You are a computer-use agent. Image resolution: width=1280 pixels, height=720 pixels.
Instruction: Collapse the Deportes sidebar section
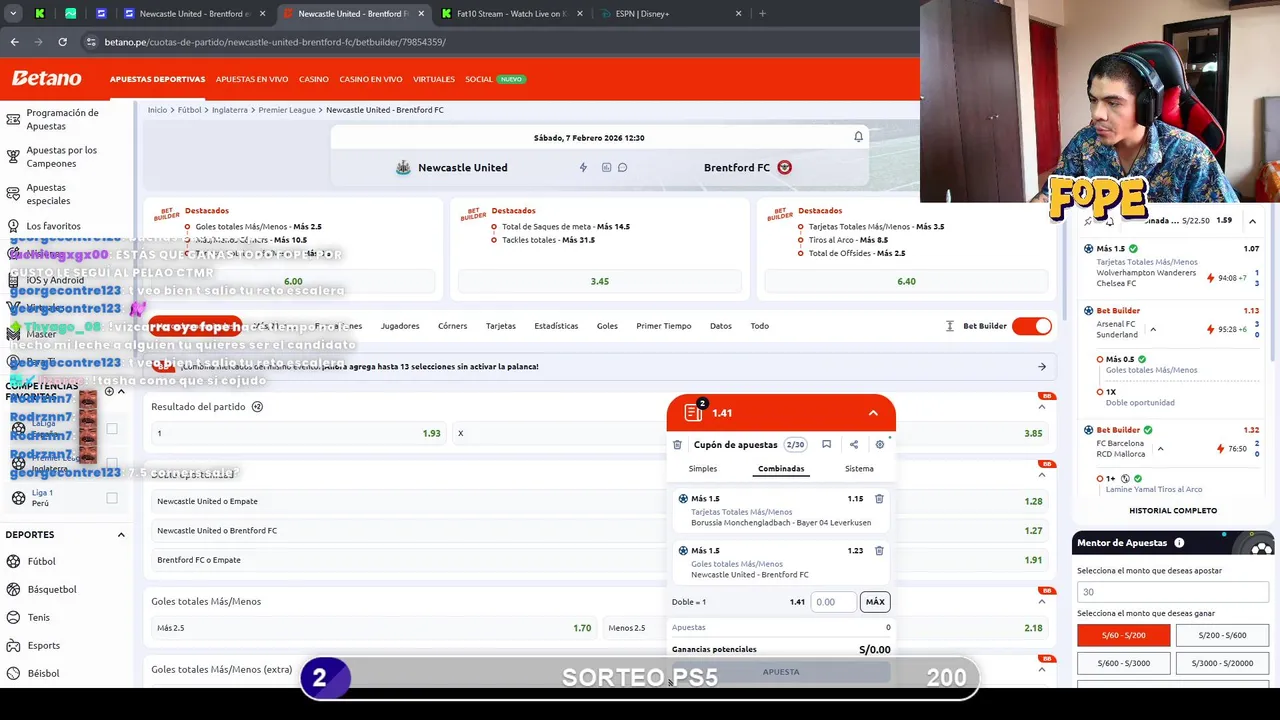[x=121, y=535]
